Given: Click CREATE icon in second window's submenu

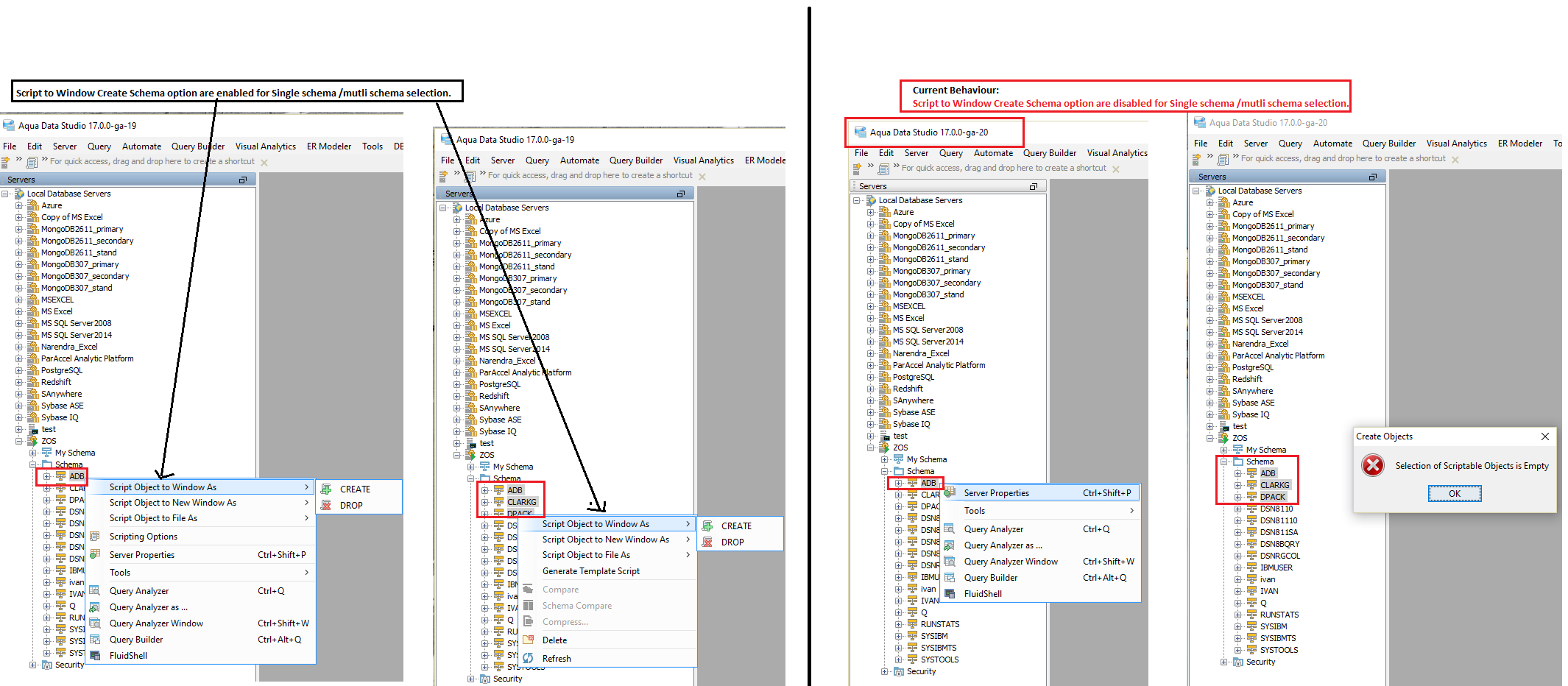Looking at the screenshot, I should point(707,526).
